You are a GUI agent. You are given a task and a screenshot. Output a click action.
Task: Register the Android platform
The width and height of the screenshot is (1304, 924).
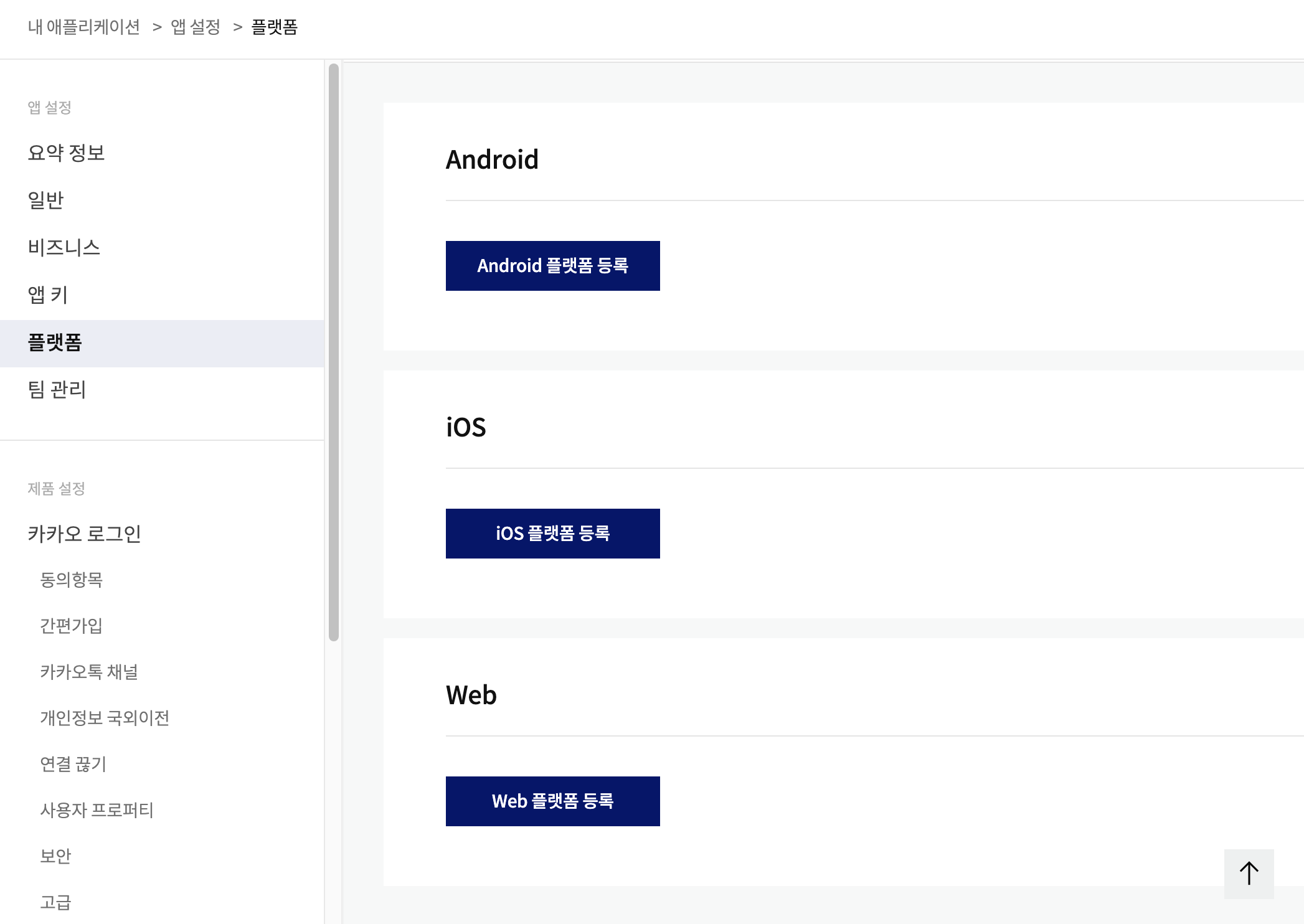[552, 266]
